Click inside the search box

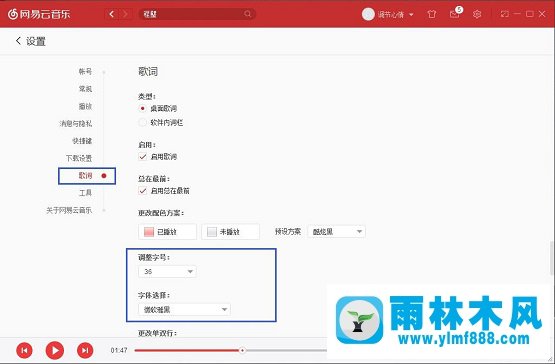(197, 14)
